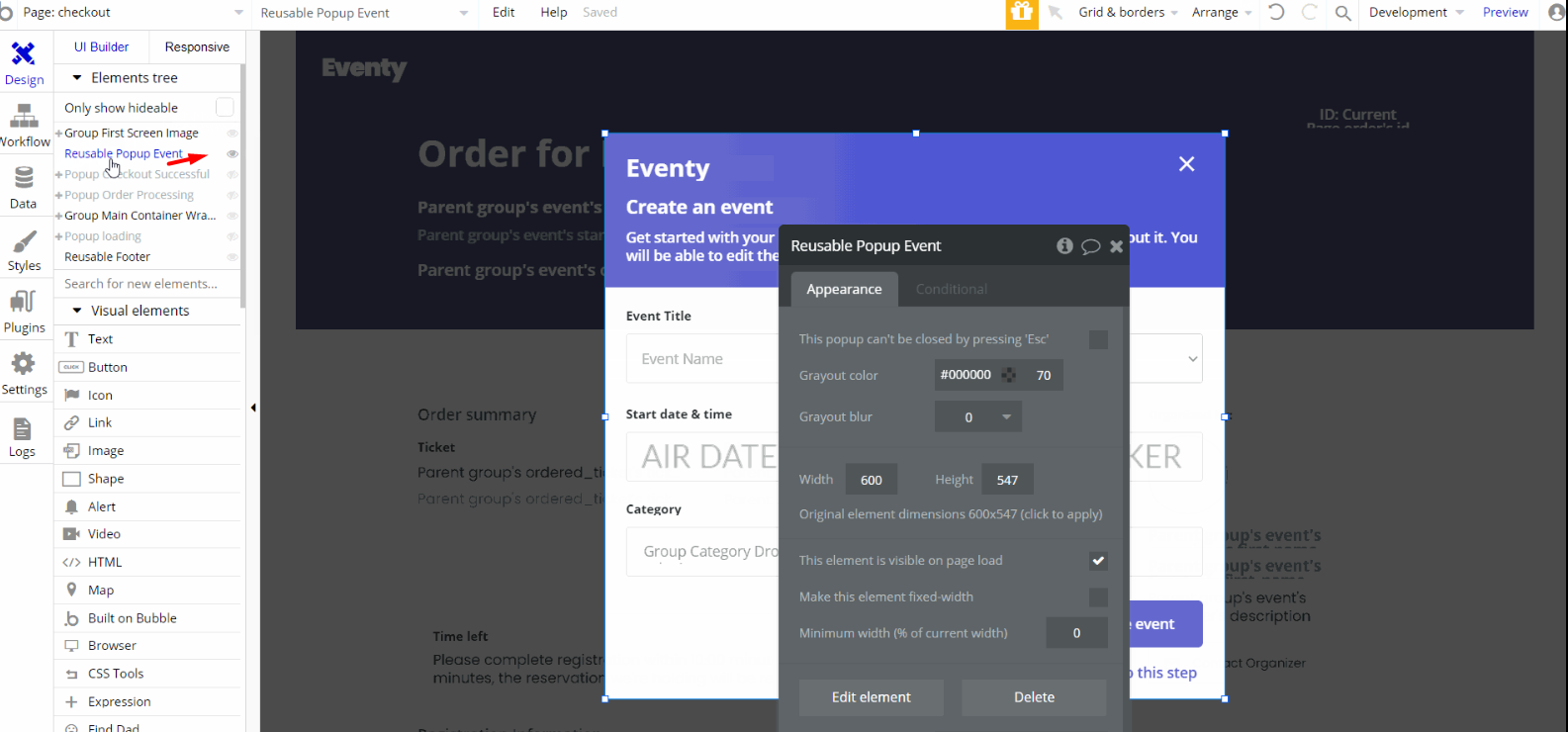
Task: Uncheck This element is visible on page load
Action: point(1098,561)
